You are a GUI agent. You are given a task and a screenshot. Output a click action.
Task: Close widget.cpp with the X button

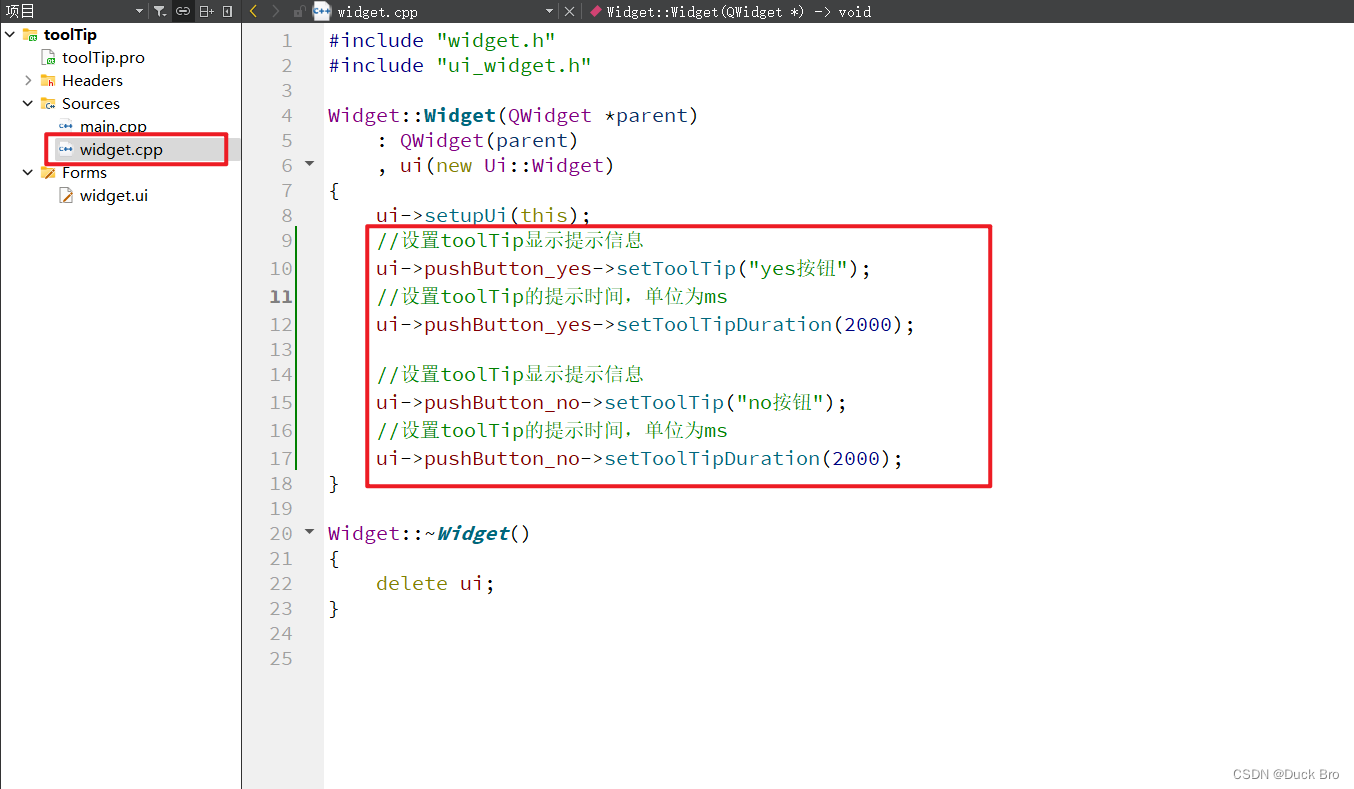[x=569, y=12]
